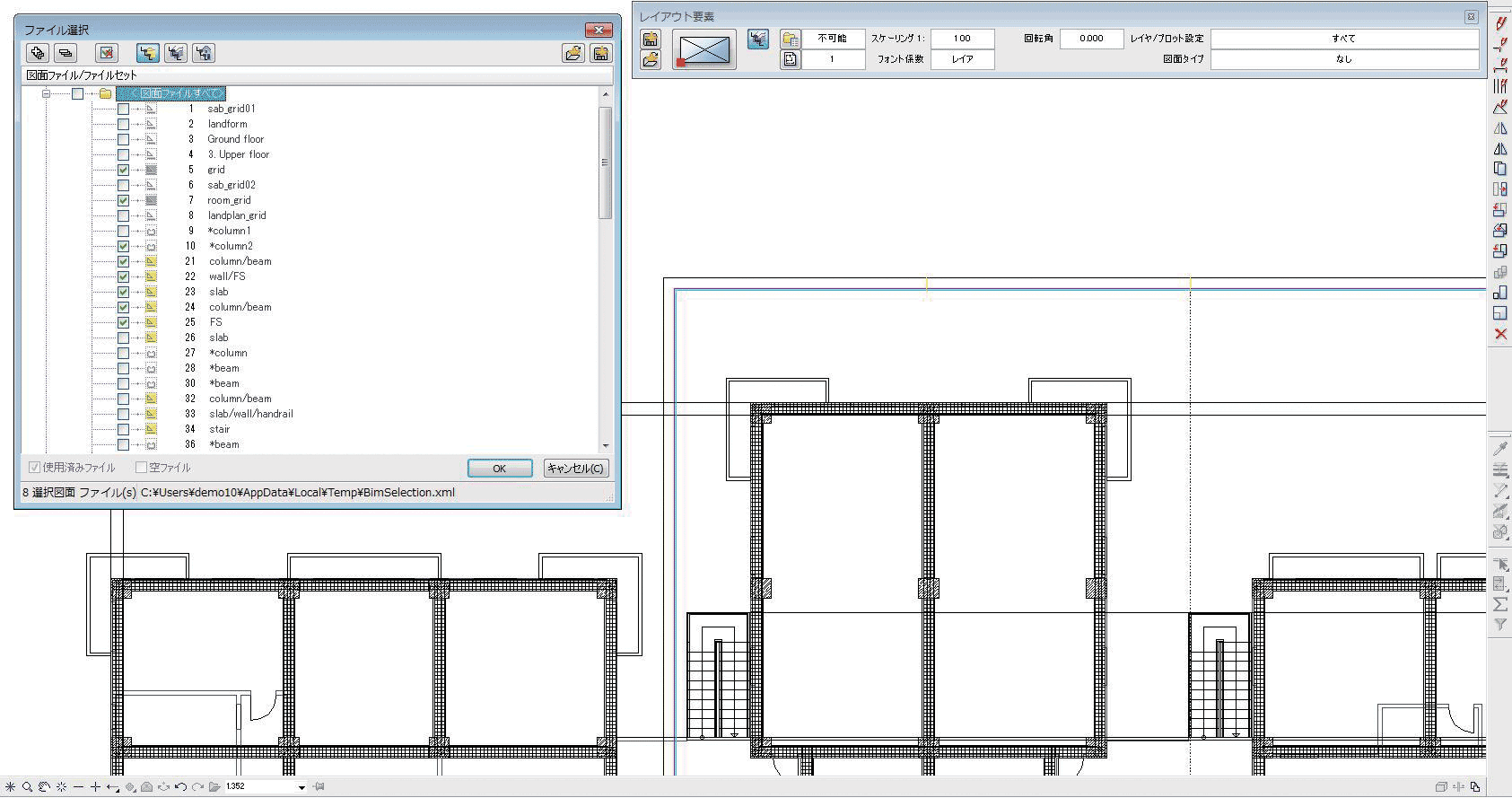Uncheck the room_grid file checkbox

[x=123, y=200]
